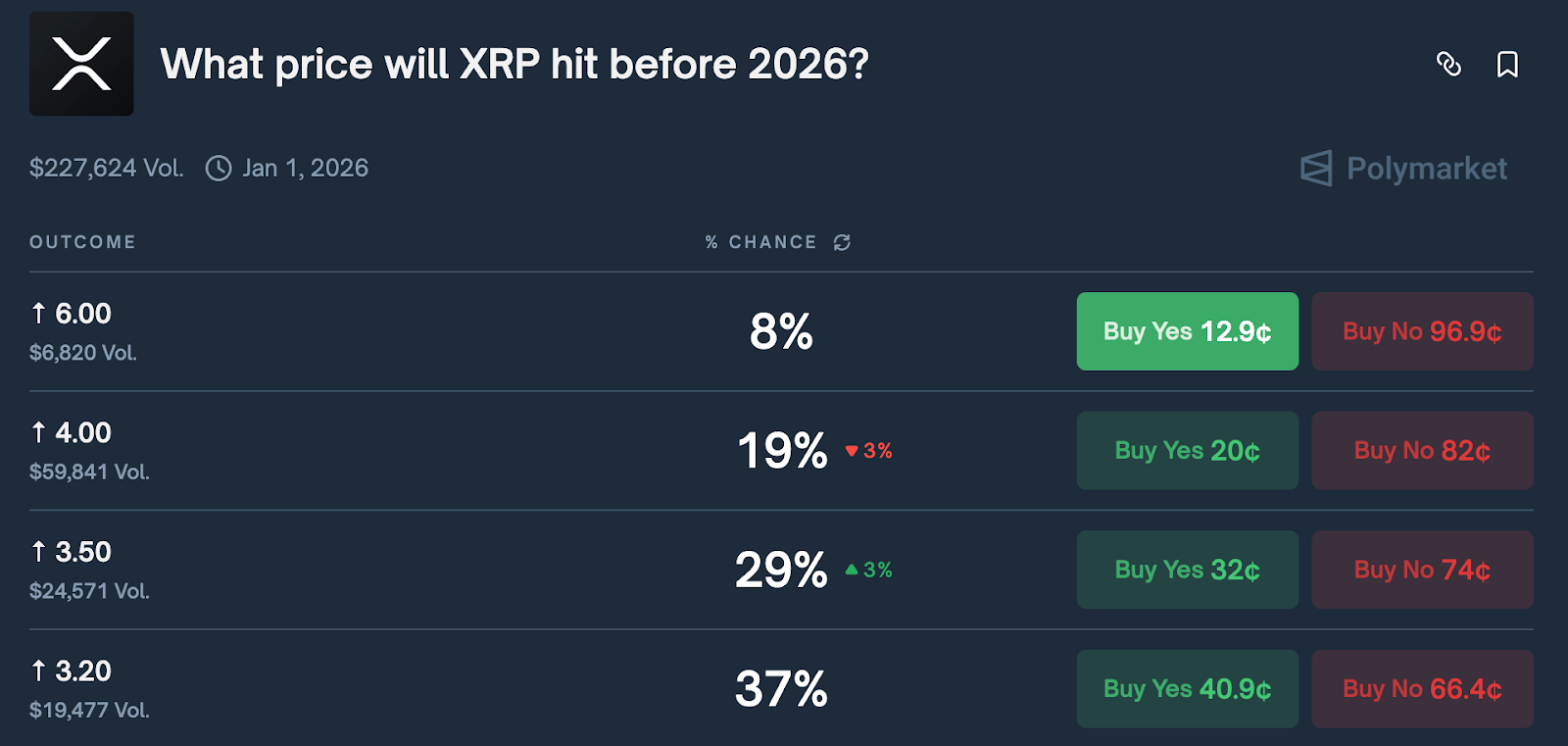The image size is (1568, 746).
Task: Click the % Chance column header
Action: click(x=760, y=242)
